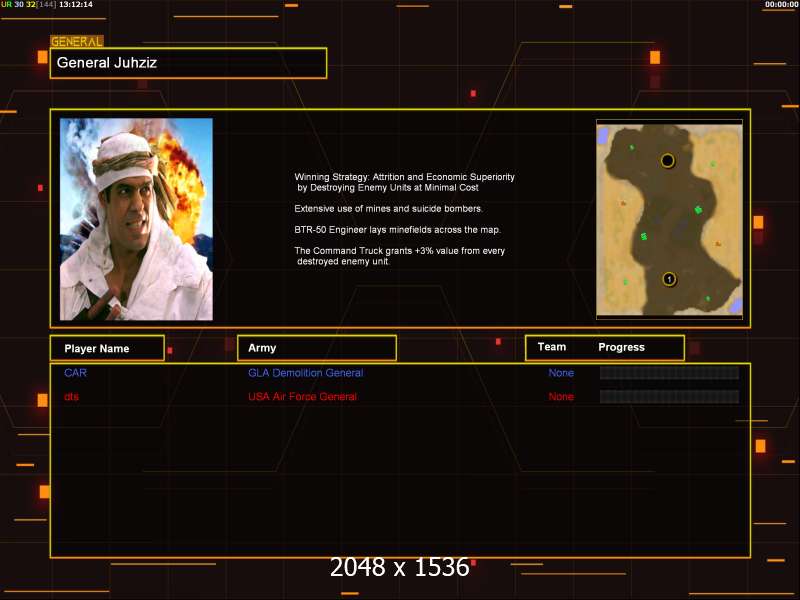Image resolution: width=800 pixels, height=600 pixels.
Task: Click CAR's loading progress bar
Action: pyautogui.click(x=669, y=373)
